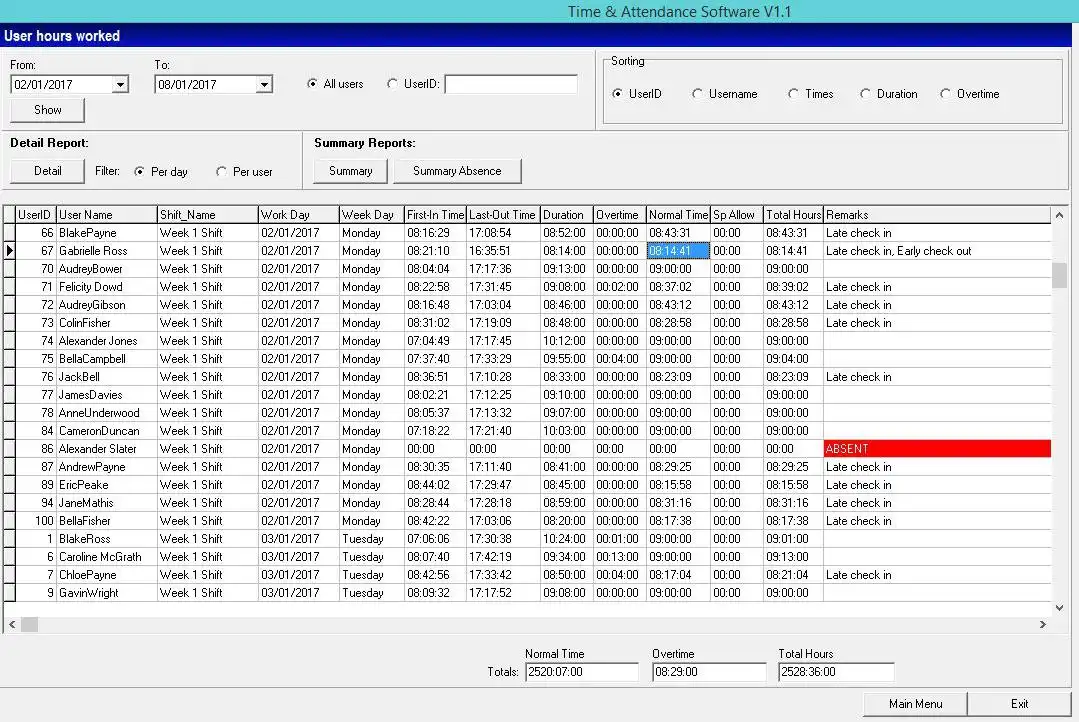The image size is (1079, 722).
Task: Click the Overtime column header
Action: point(619,215)
